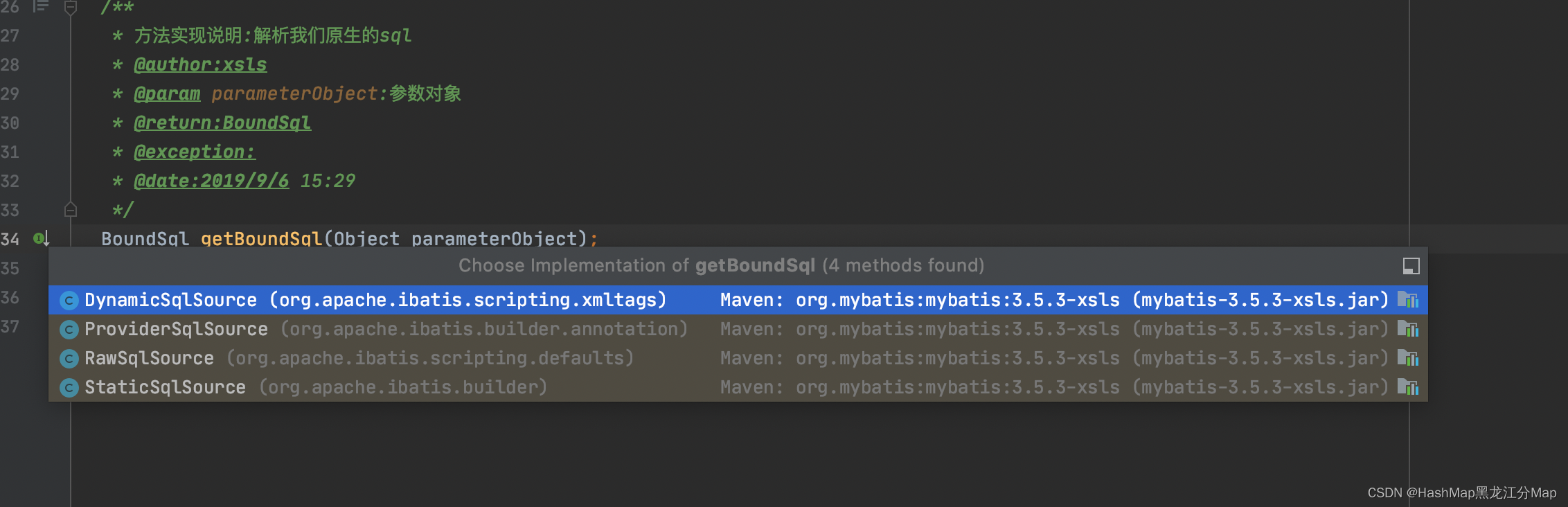Click parameterObject parameter in method signature
The image size is (1568, 507).
[495, 239]
